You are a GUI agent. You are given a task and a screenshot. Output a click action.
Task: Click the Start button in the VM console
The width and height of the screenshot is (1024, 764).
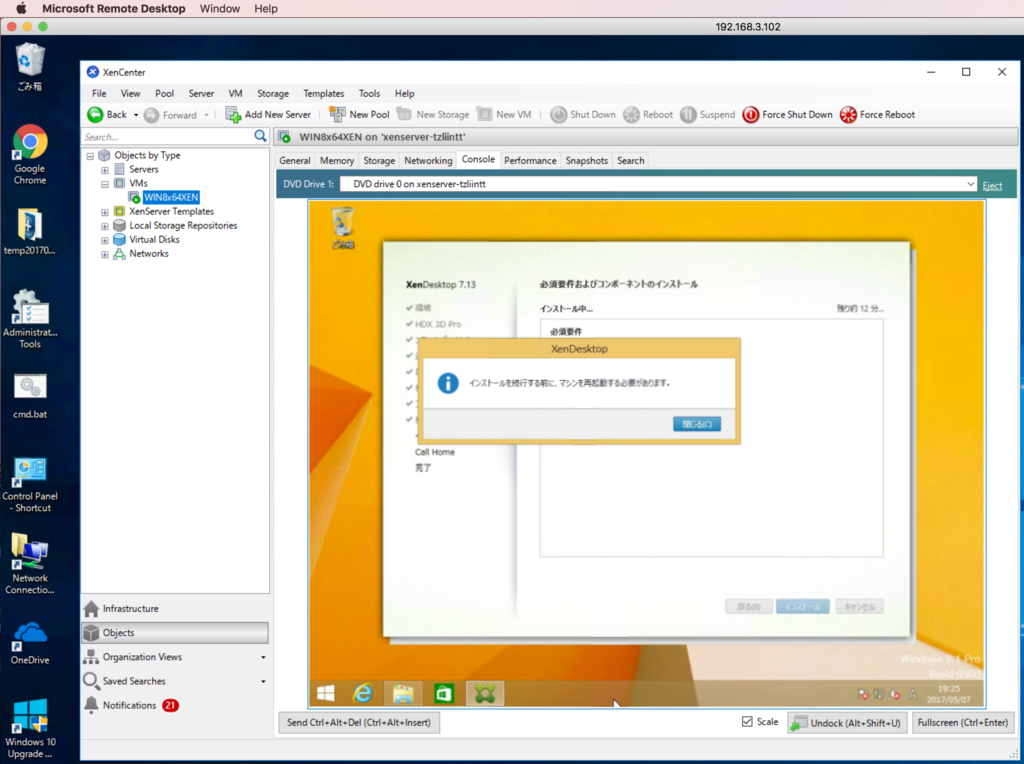click(326, 693)
